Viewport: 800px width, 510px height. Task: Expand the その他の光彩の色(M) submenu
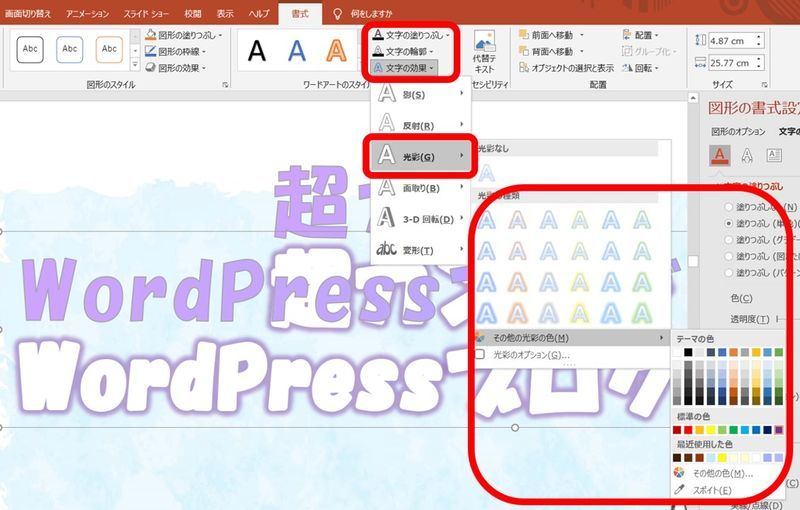pos(571,338)
